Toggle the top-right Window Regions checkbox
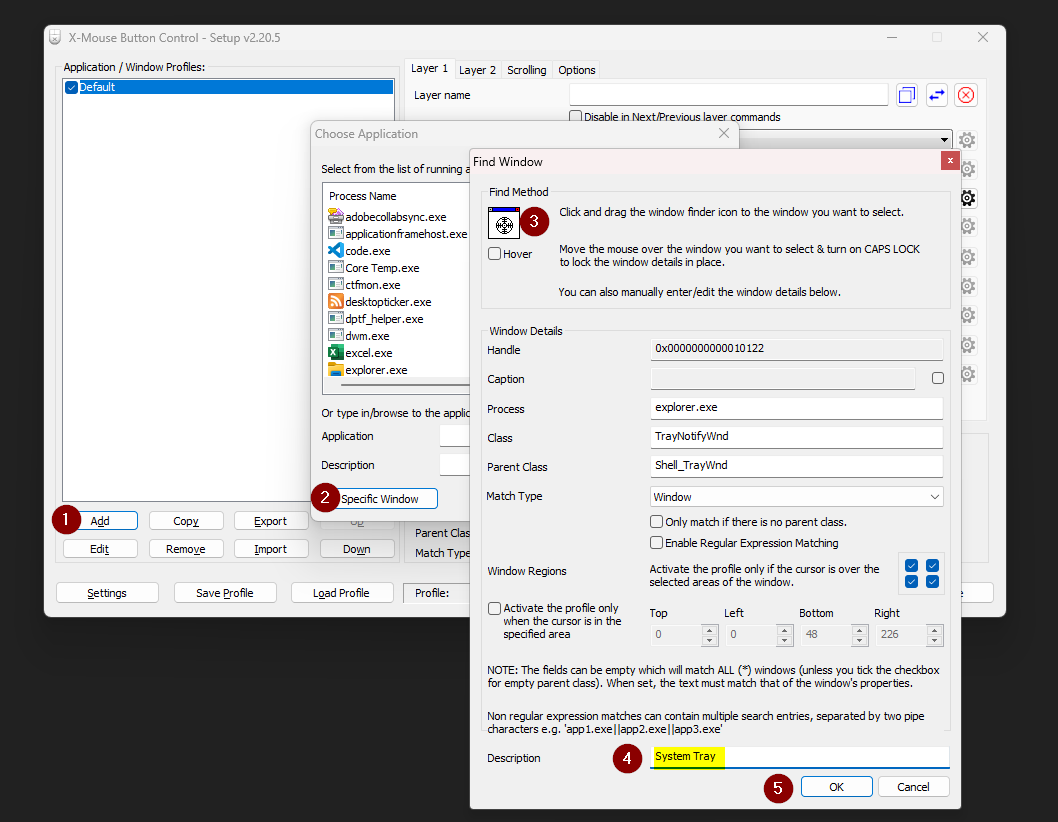Viewport: 1058px width, 822px height. coord(932,566)
